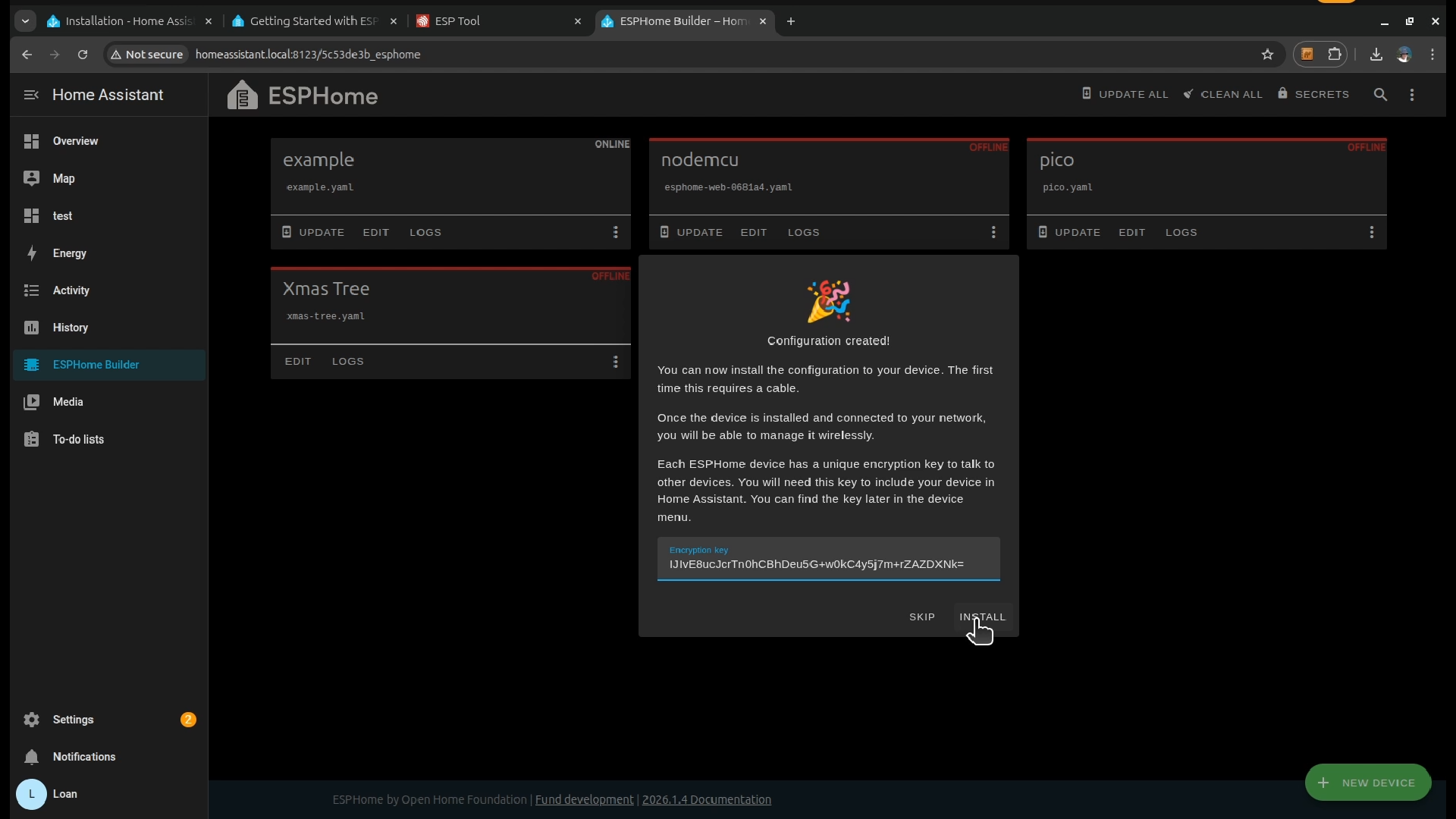Viewport: 1456px width, 819px height.
Task: Edit the Xmas Tree configuration
Action: coord(298,361)
